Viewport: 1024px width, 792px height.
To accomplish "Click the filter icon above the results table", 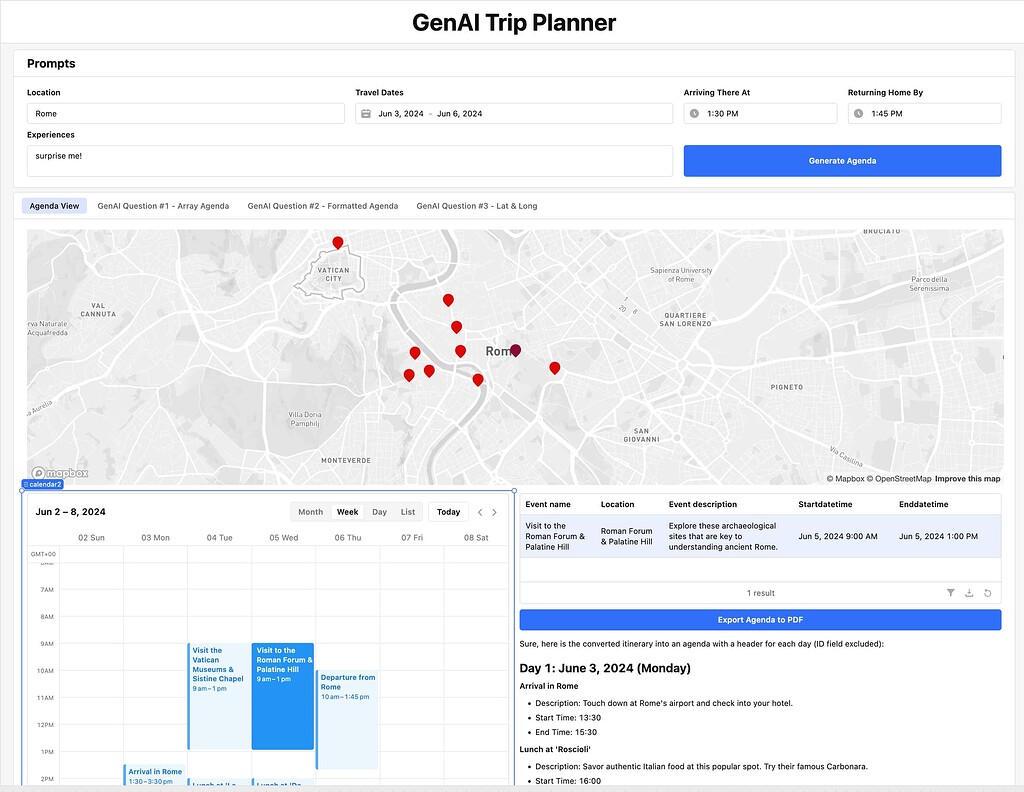I will pyautogui.click(x=950, y=593).
